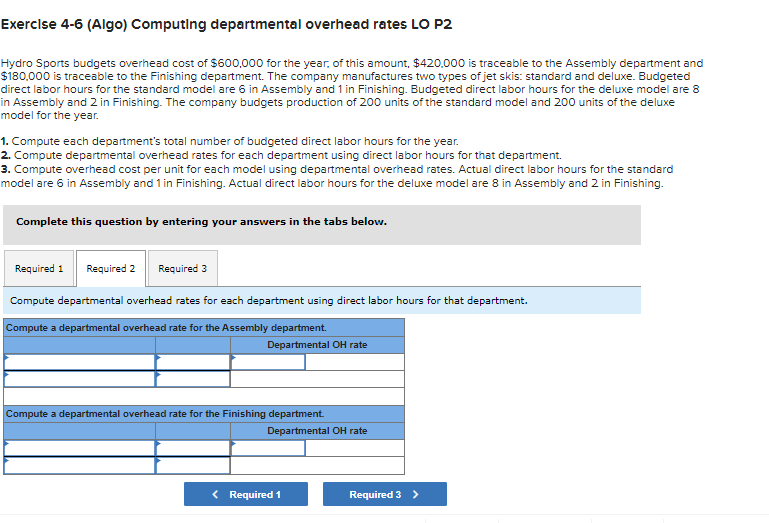Click the Assembly department table header text

tap(166, 328)
